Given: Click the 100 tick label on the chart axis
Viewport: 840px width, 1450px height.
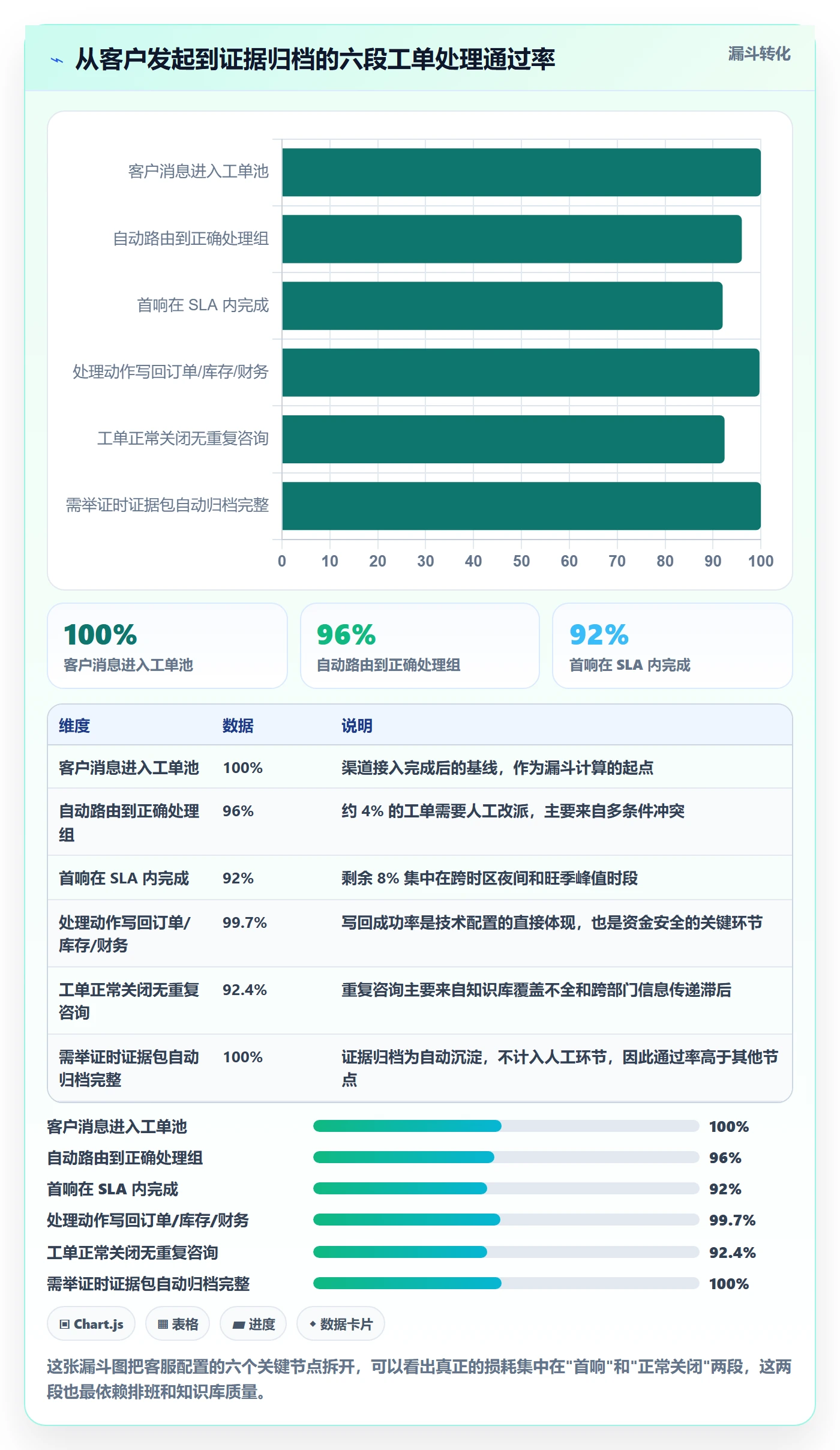Looking at the screenshot, I should pyautogui.click(x=760, y=561).
